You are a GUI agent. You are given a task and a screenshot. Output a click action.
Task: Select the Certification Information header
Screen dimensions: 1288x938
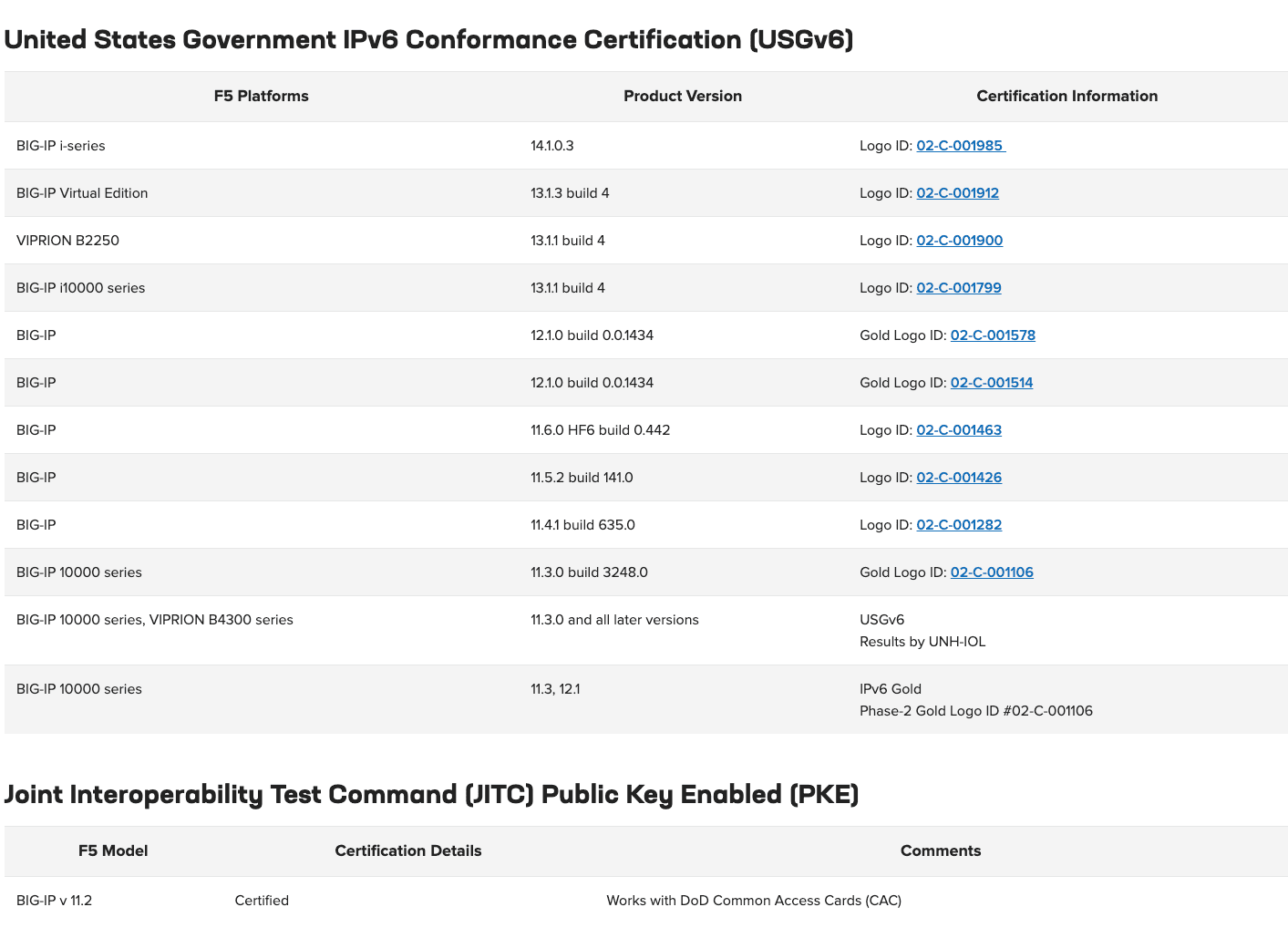click(1066, 96)
